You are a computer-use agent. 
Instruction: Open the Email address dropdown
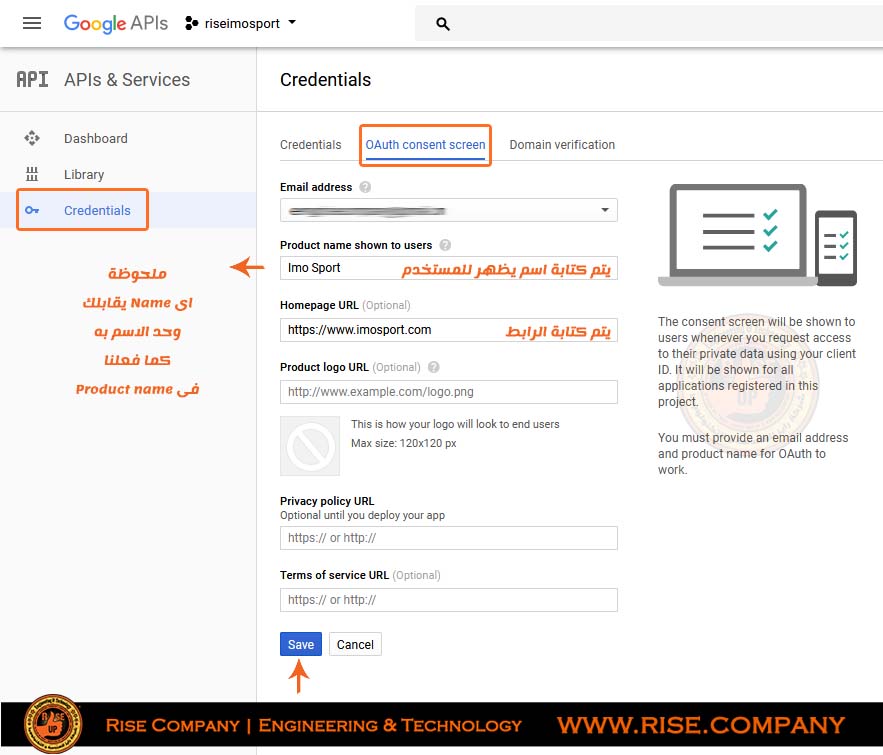448,210
